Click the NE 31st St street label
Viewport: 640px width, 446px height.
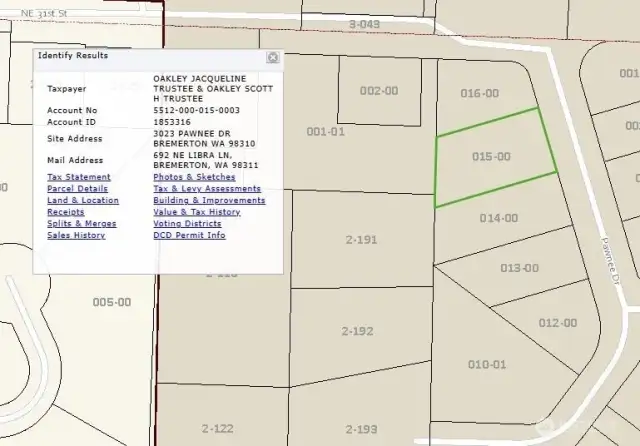click(x=44, y=13)
